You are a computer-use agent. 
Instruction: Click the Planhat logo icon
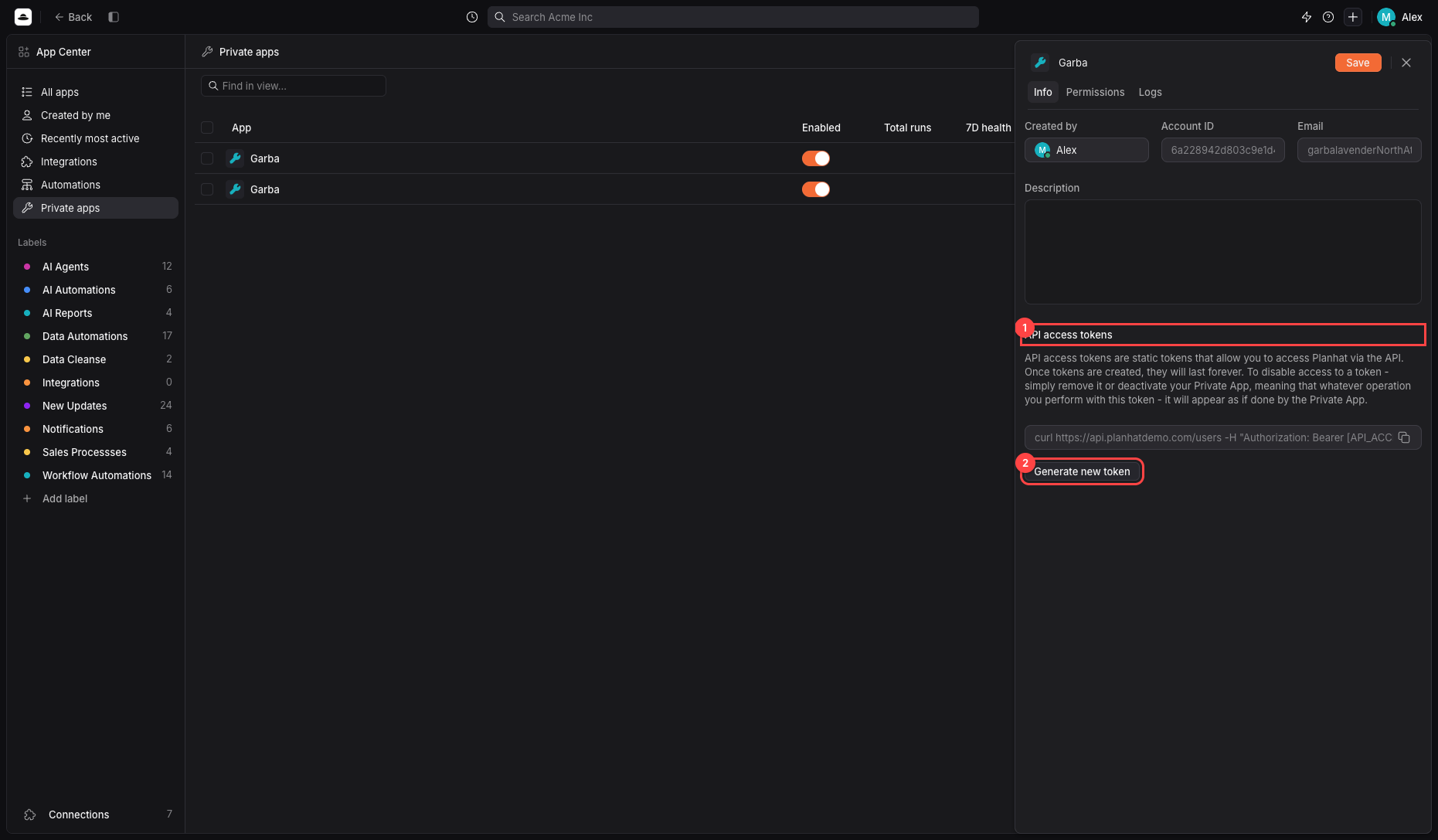point(23,17)
